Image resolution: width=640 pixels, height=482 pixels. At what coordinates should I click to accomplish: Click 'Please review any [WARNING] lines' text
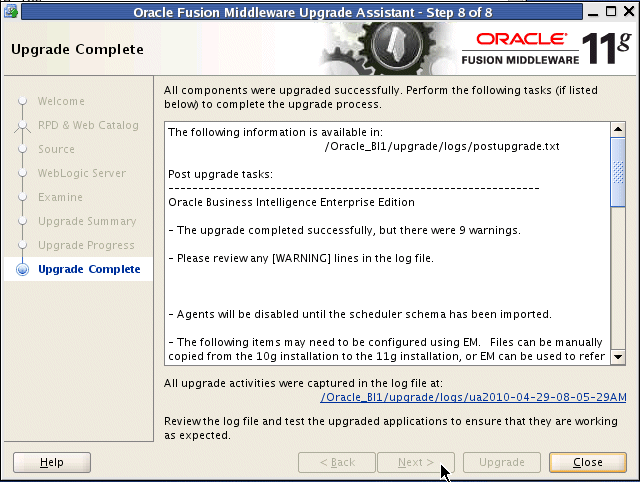[x=301, y=258]
